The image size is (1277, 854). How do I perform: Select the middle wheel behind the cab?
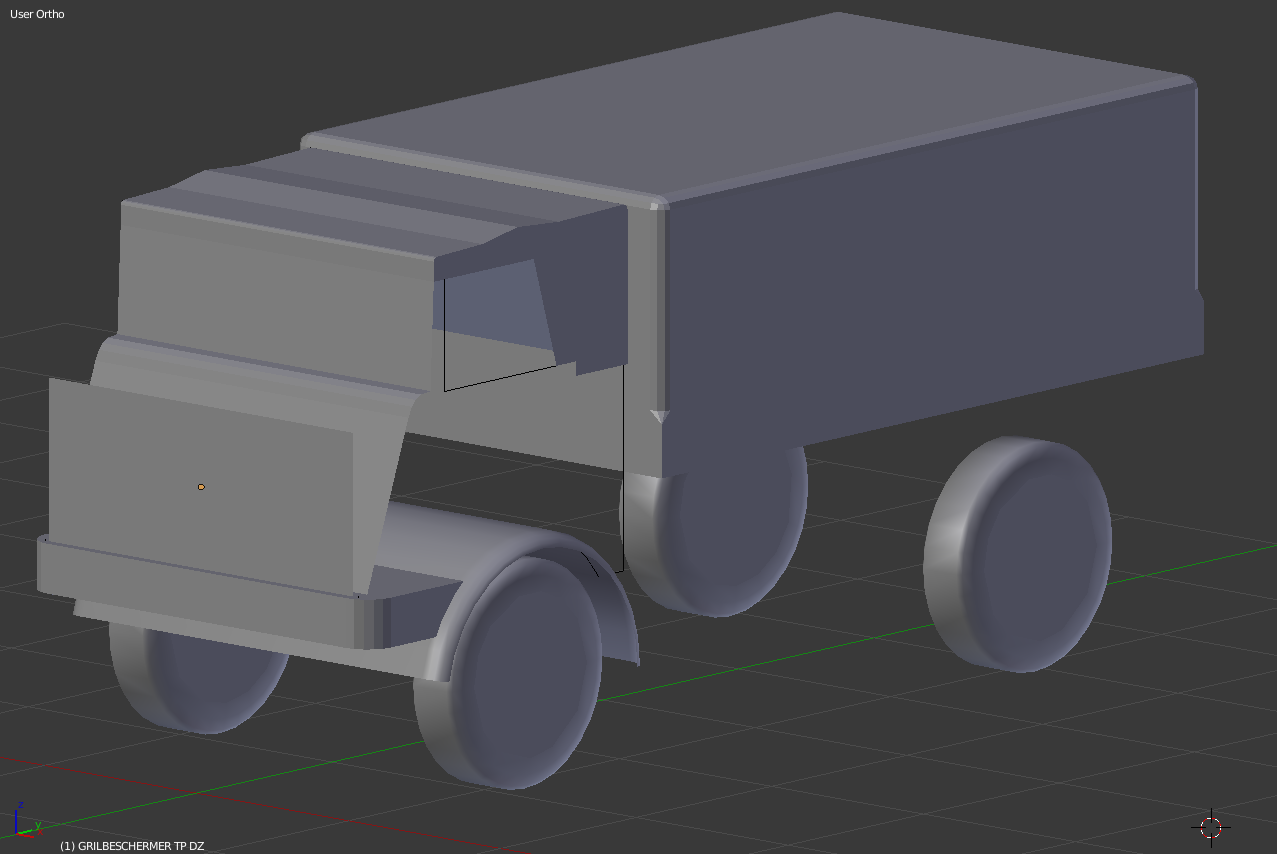715,530
